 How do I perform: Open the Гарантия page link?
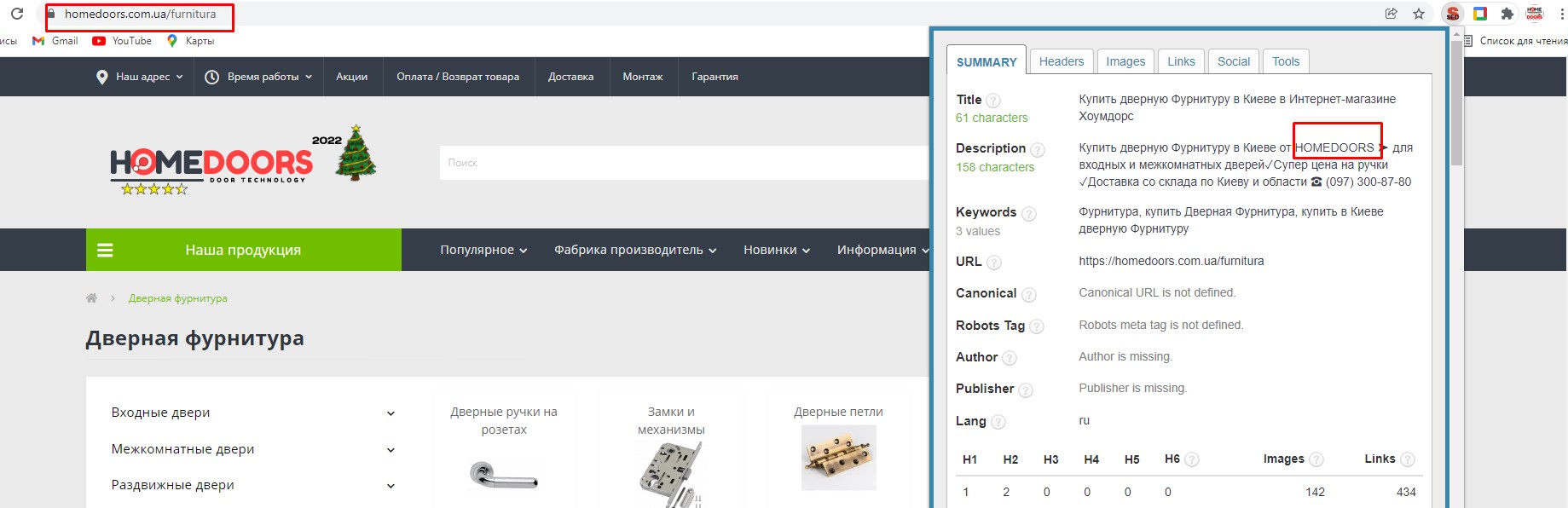click(715, 77)
